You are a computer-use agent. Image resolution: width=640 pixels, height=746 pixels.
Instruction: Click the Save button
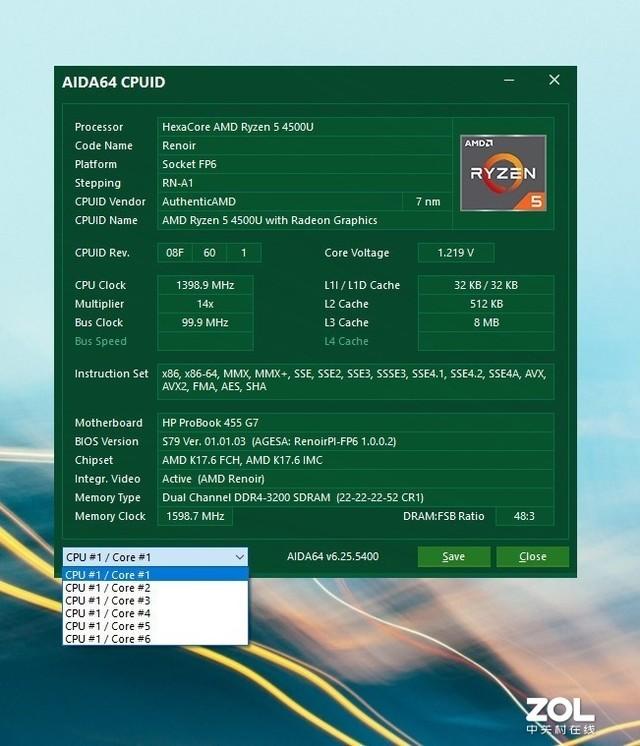[454, 557]
